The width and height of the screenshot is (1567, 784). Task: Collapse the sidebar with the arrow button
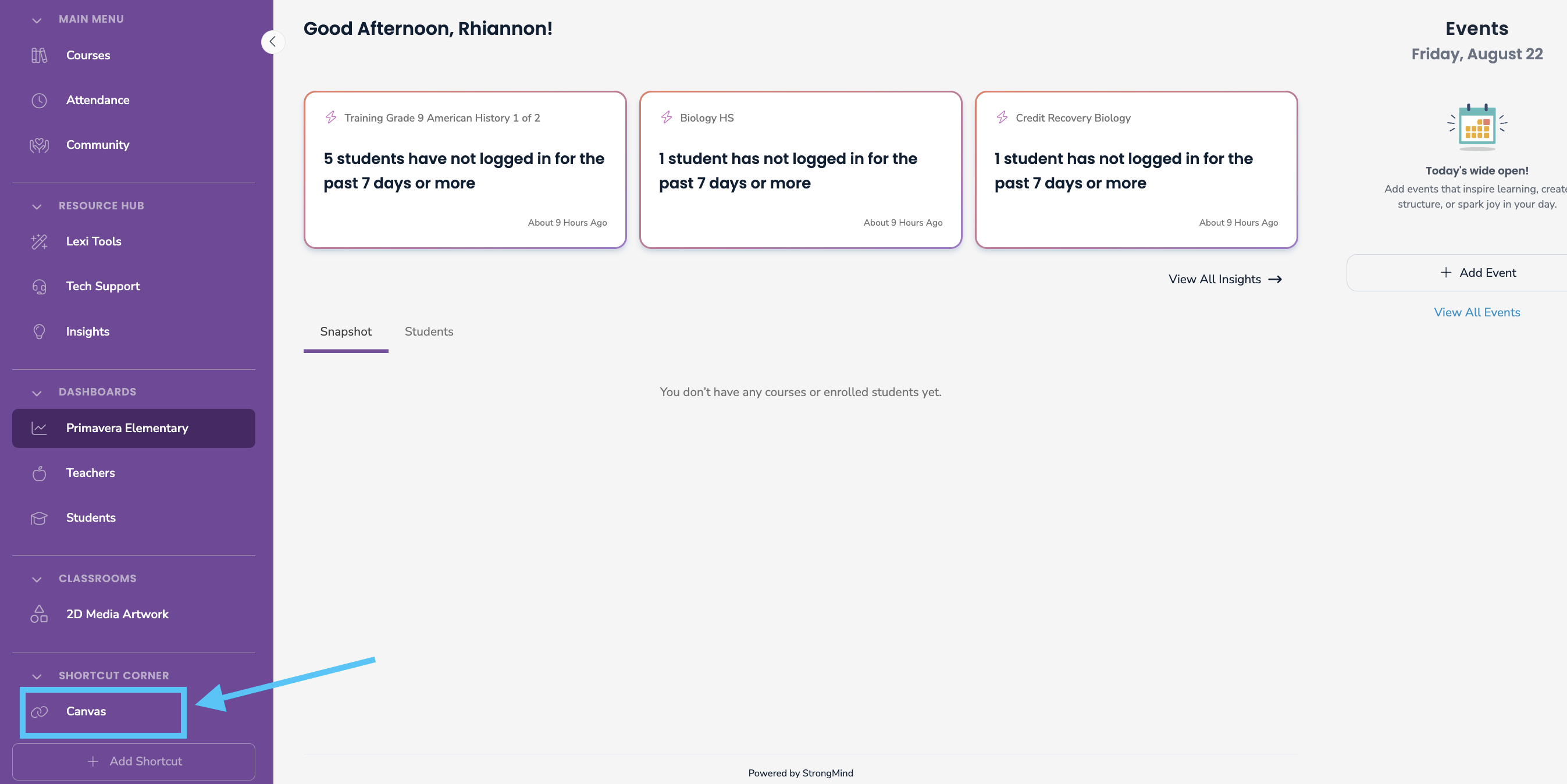point(273,42)
